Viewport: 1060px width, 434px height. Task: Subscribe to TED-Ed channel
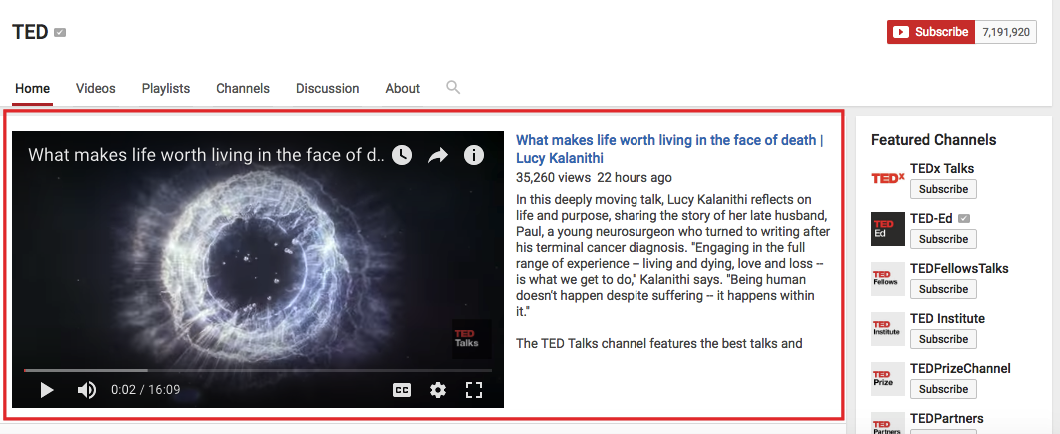click(943, 239)
